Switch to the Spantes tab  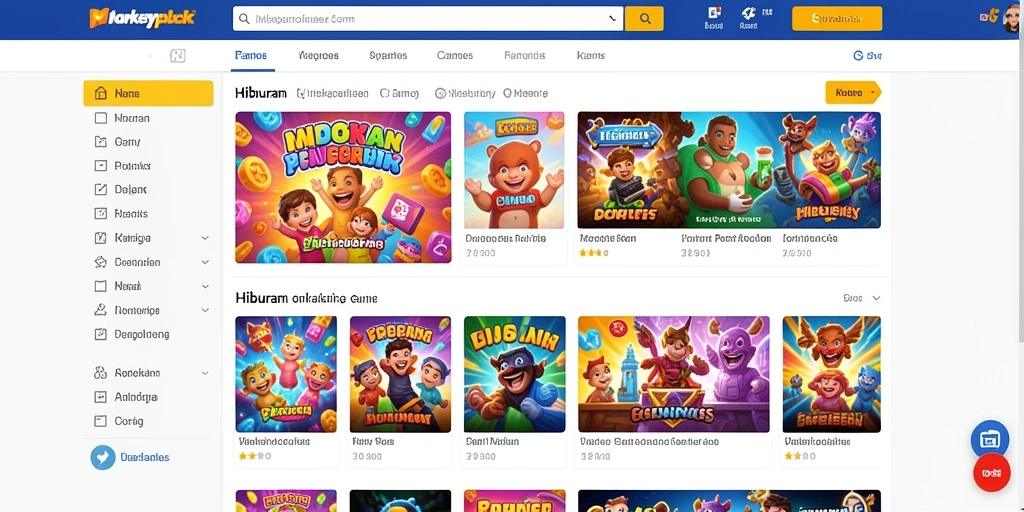pos(388,56)
